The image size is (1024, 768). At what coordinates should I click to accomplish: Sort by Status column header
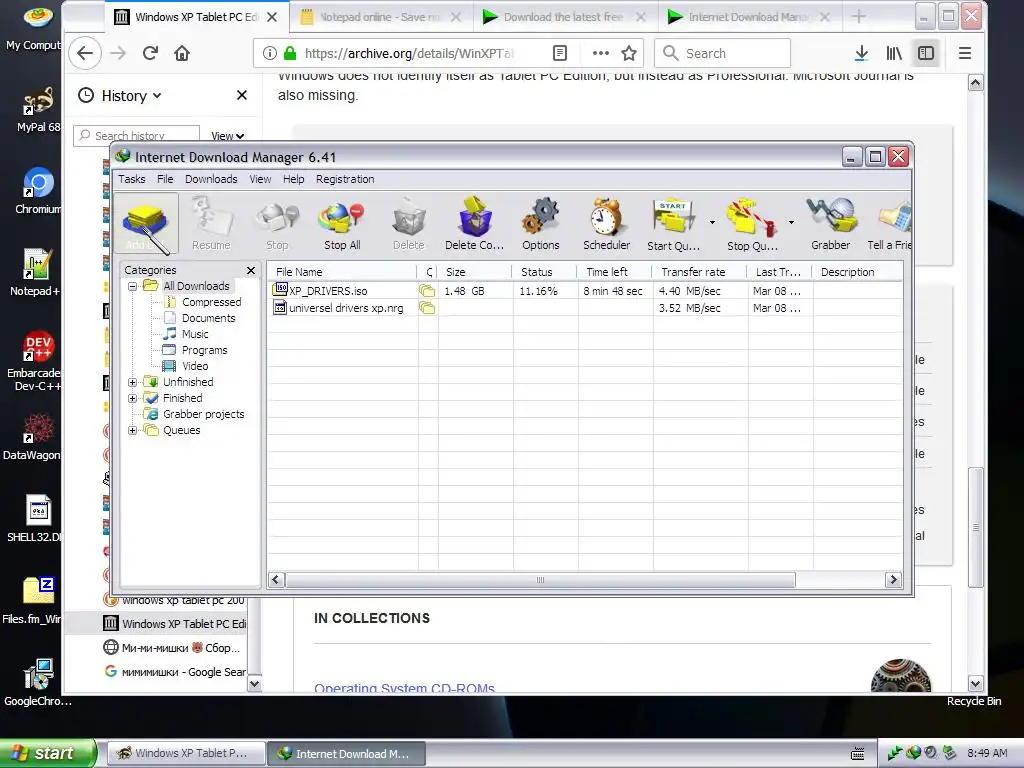[x=545, y=272]
